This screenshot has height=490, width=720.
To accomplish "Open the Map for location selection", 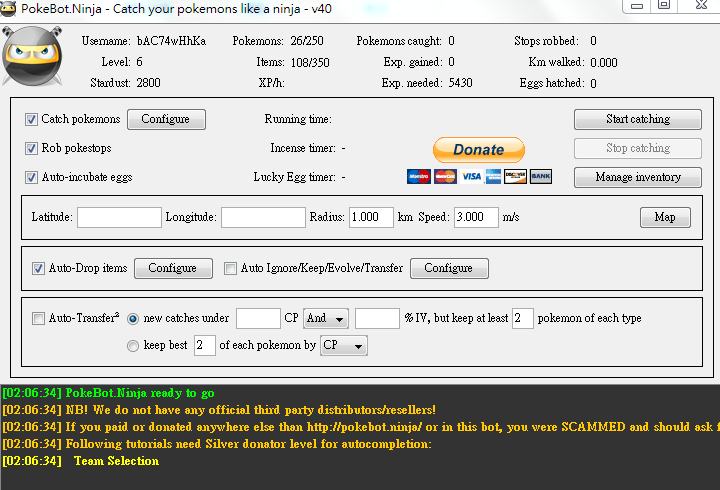I will 665,217.
